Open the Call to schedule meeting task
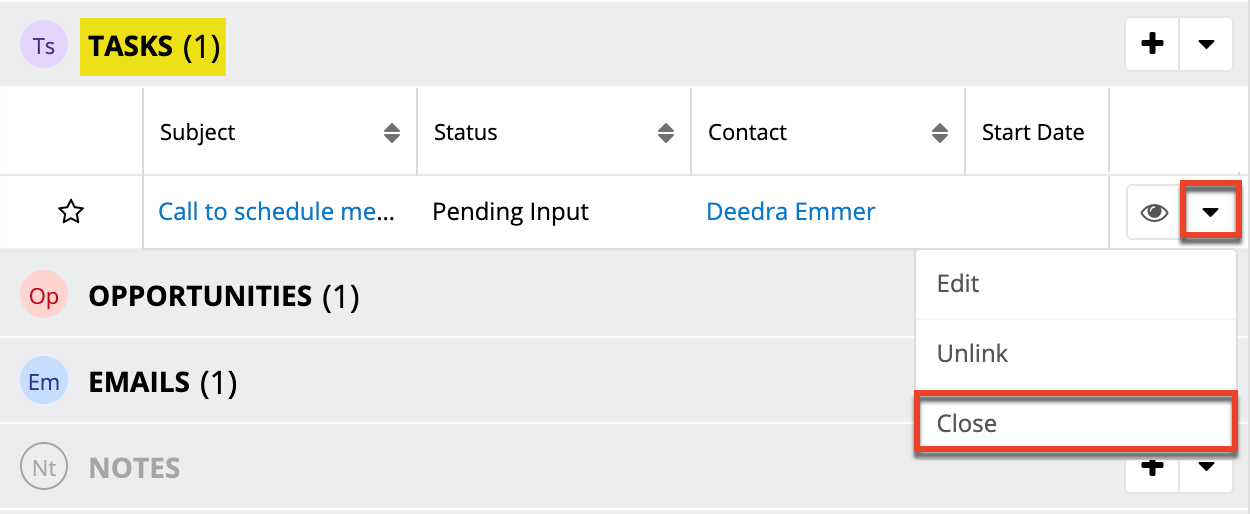Screen dimensions: 1250x514 pos(277,212)
